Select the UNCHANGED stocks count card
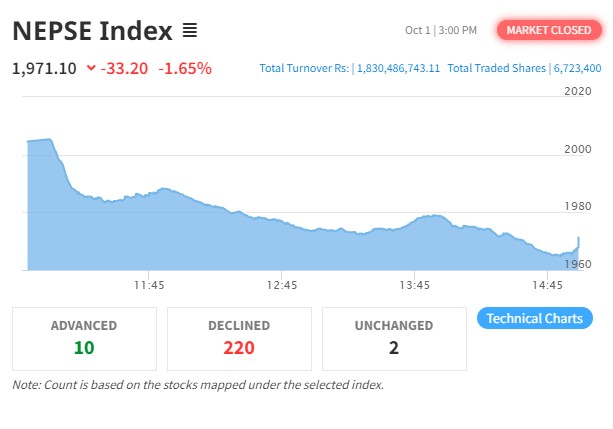 pyautogui.click(x=393, y=337)
